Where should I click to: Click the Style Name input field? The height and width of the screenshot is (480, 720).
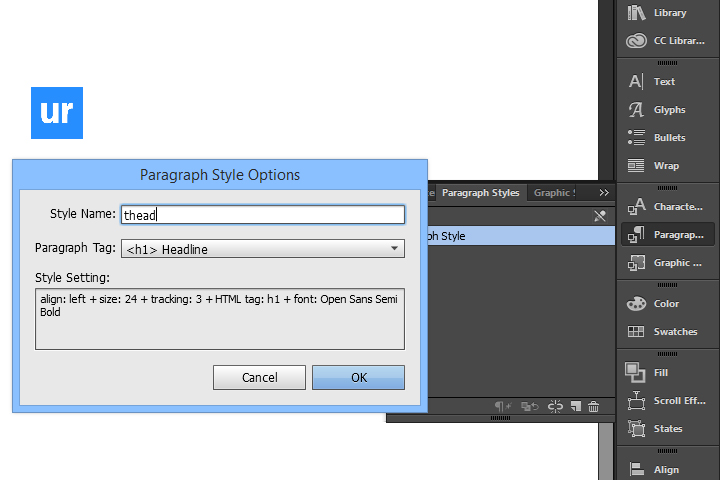263,215
